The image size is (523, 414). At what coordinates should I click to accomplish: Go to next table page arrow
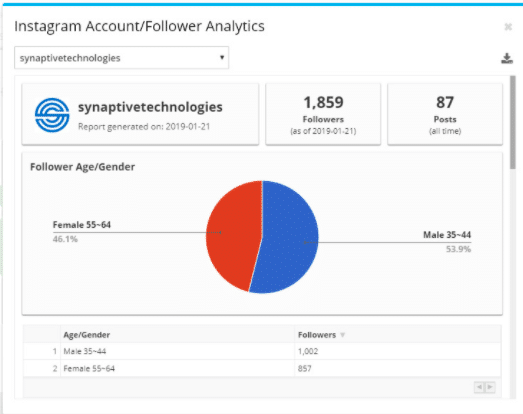click(490, 387)
